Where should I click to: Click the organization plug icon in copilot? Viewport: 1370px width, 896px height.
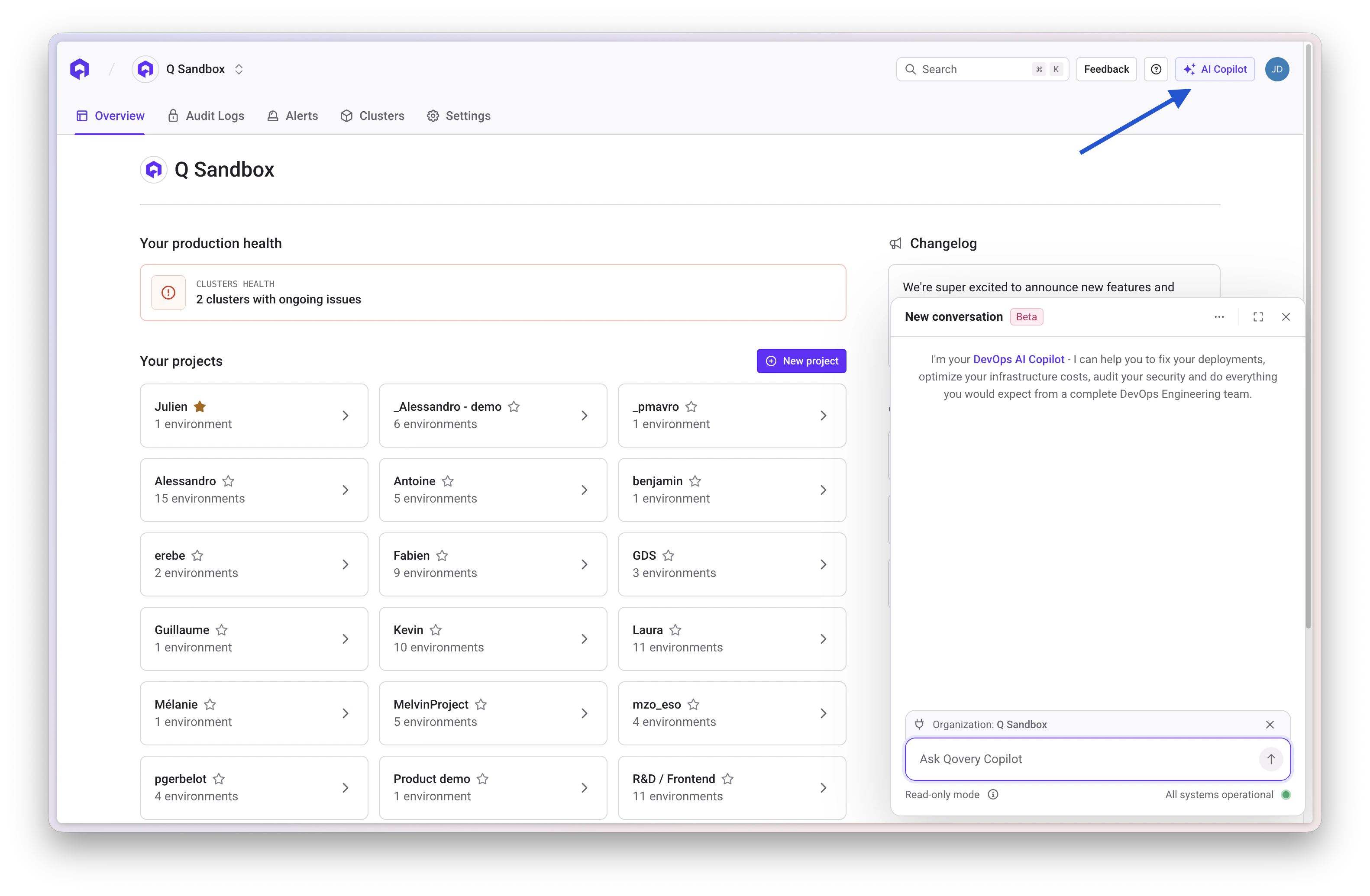(919, 724)
